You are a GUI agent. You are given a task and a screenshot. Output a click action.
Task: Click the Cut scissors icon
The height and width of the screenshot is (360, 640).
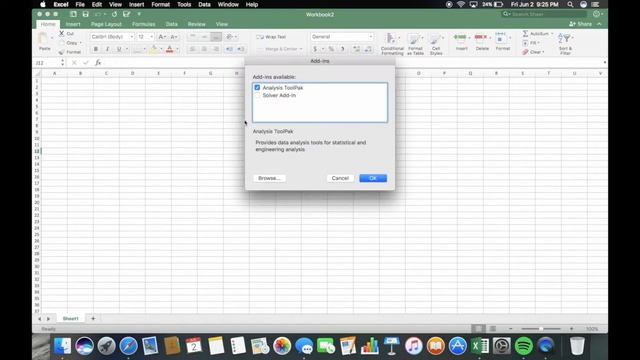click(62, 33)
